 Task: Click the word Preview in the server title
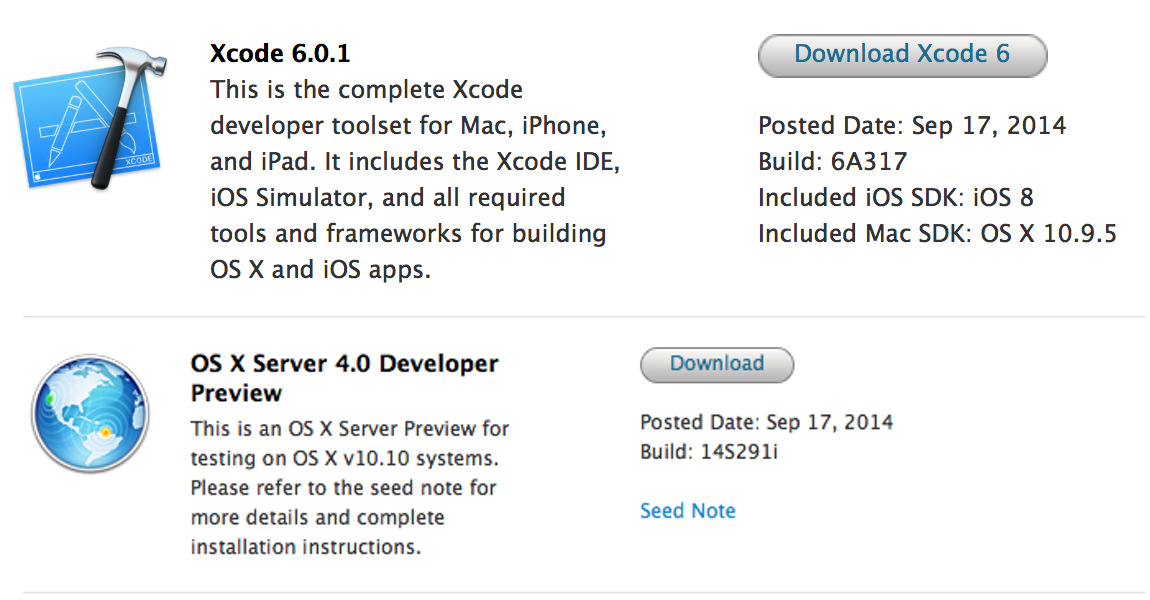point(236,393)
